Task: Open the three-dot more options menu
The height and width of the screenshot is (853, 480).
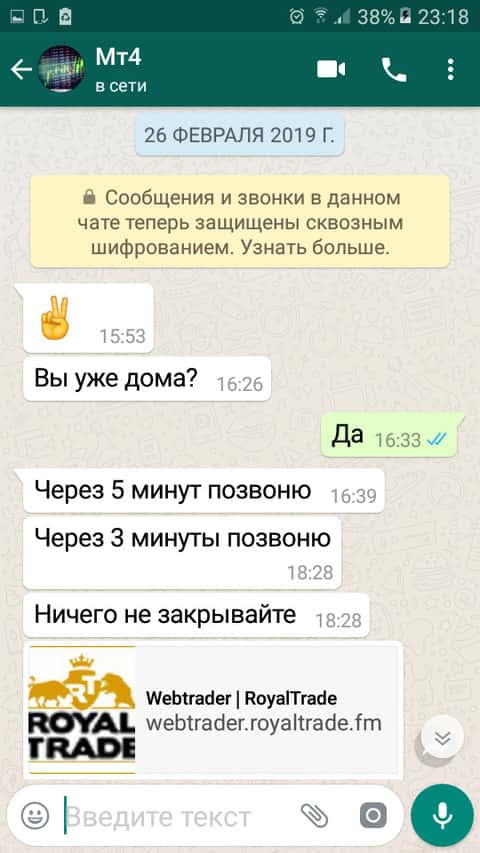Action: pos(451,70)
